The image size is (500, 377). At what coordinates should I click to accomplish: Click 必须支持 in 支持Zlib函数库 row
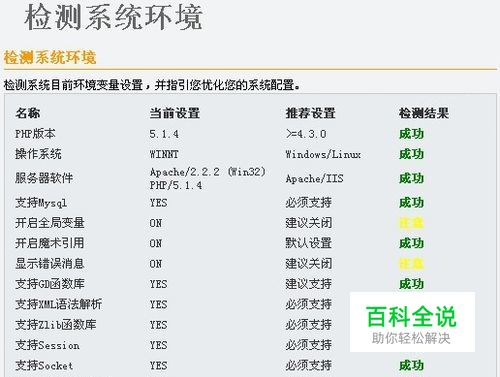pyautogui.click(x=309, y=325)
